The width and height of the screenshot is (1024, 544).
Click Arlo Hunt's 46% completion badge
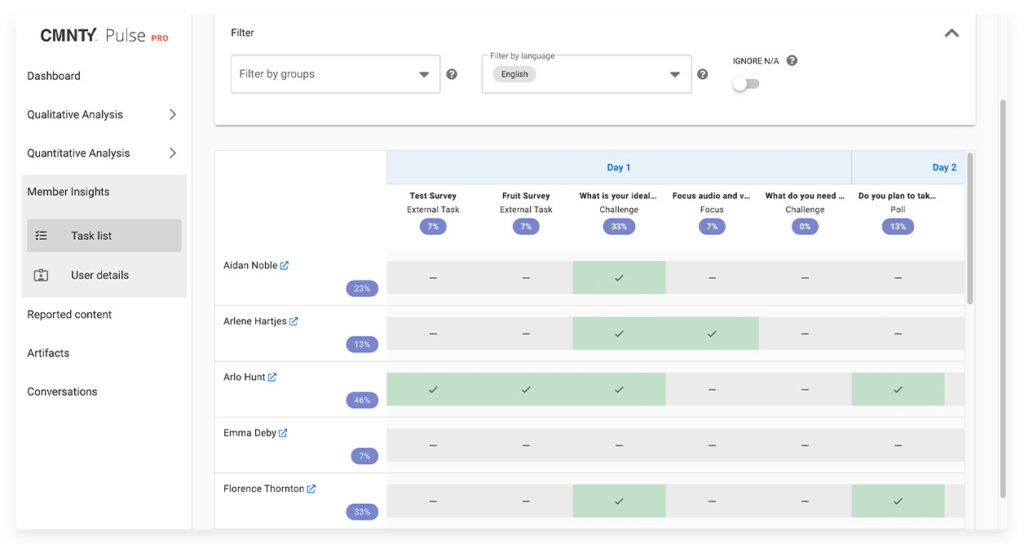[362, 400]
